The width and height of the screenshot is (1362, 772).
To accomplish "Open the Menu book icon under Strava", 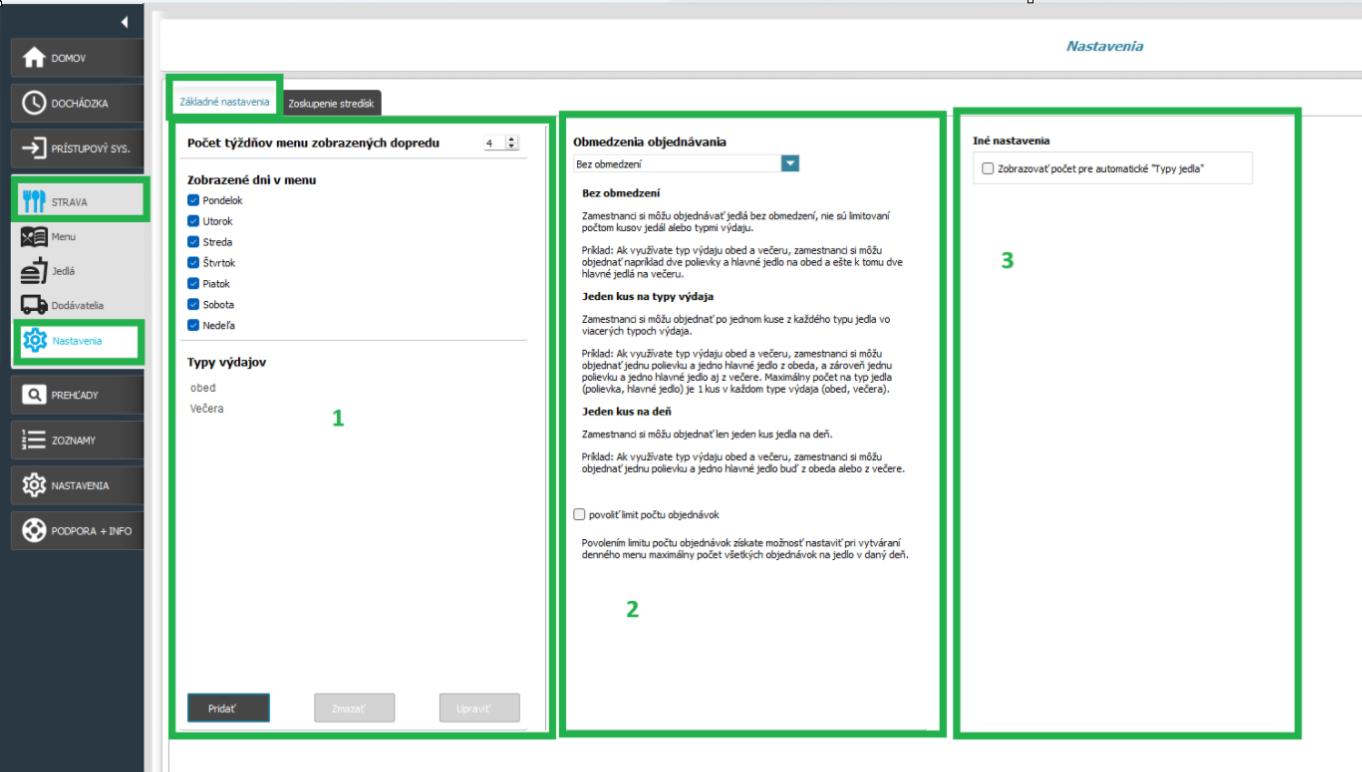I will [33, 237].
